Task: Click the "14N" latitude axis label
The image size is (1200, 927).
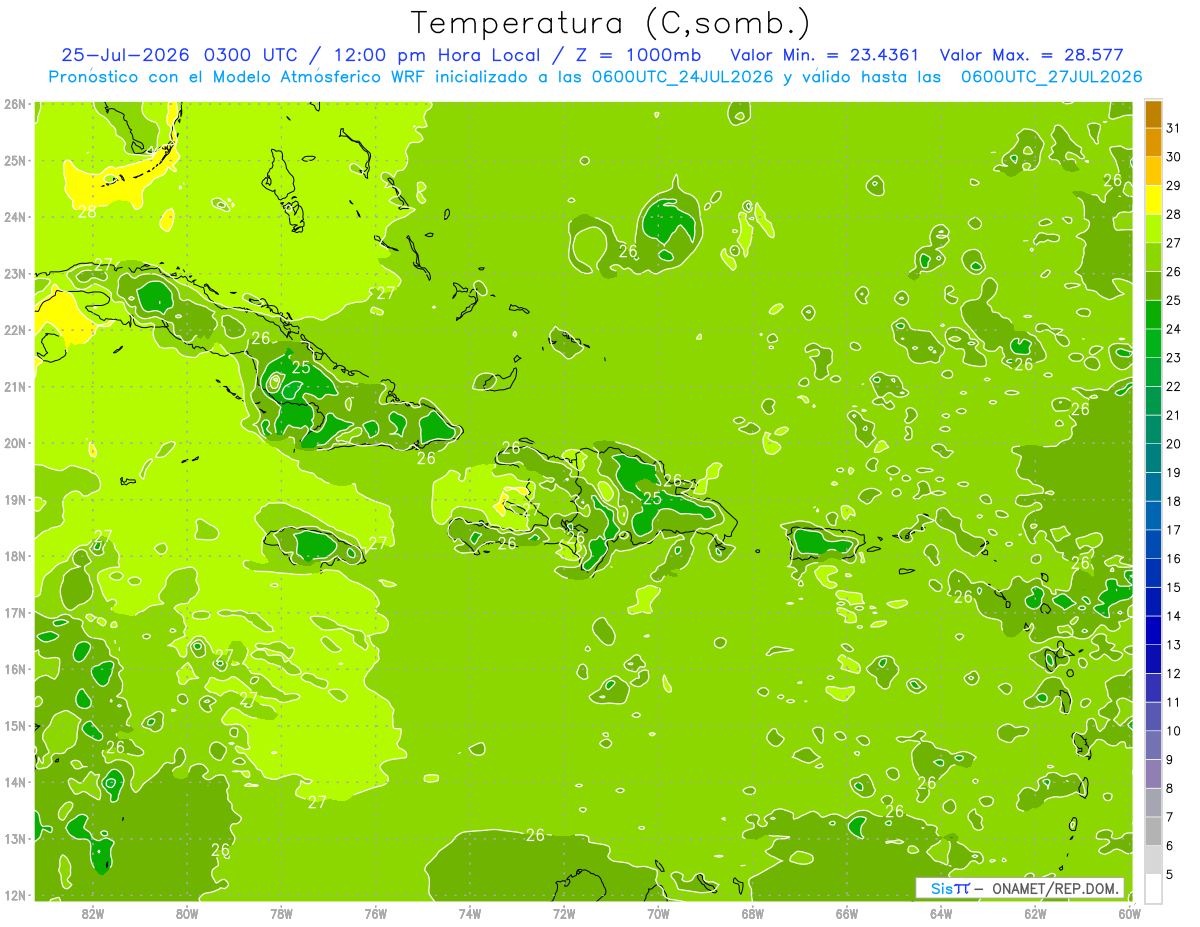Action: [x=14, y=782]
